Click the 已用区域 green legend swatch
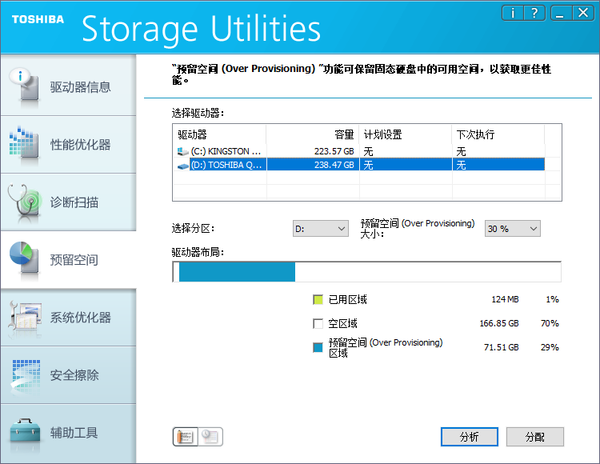This screenshot has height=464, width=600. (x=318, y=300)
